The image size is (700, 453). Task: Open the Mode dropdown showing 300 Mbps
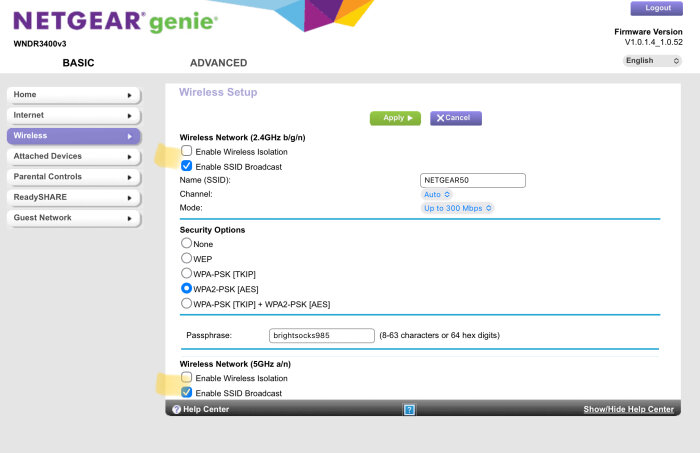[458, 208]
